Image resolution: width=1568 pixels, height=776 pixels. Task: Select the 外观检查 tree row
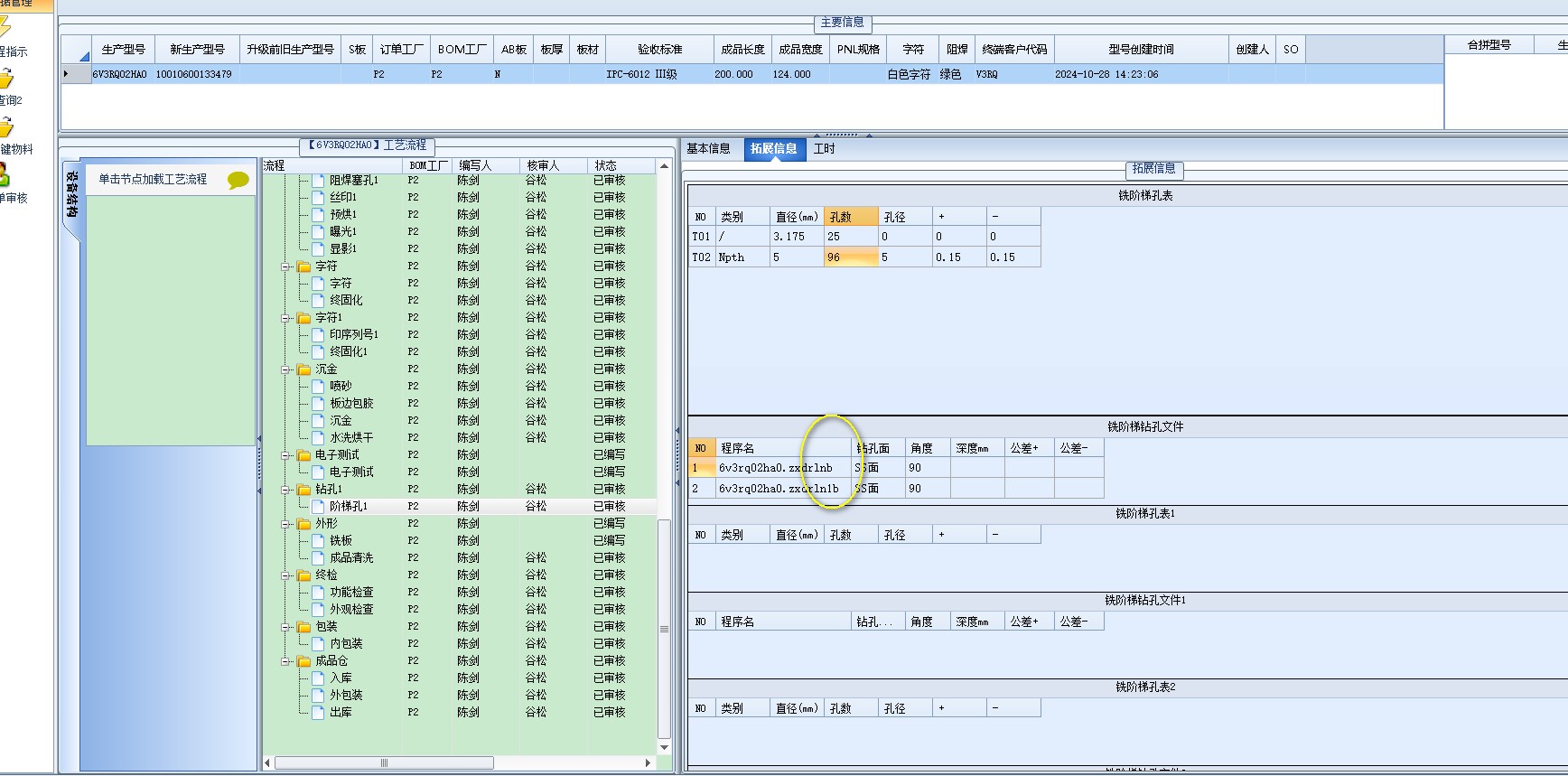tap(461, 610)
